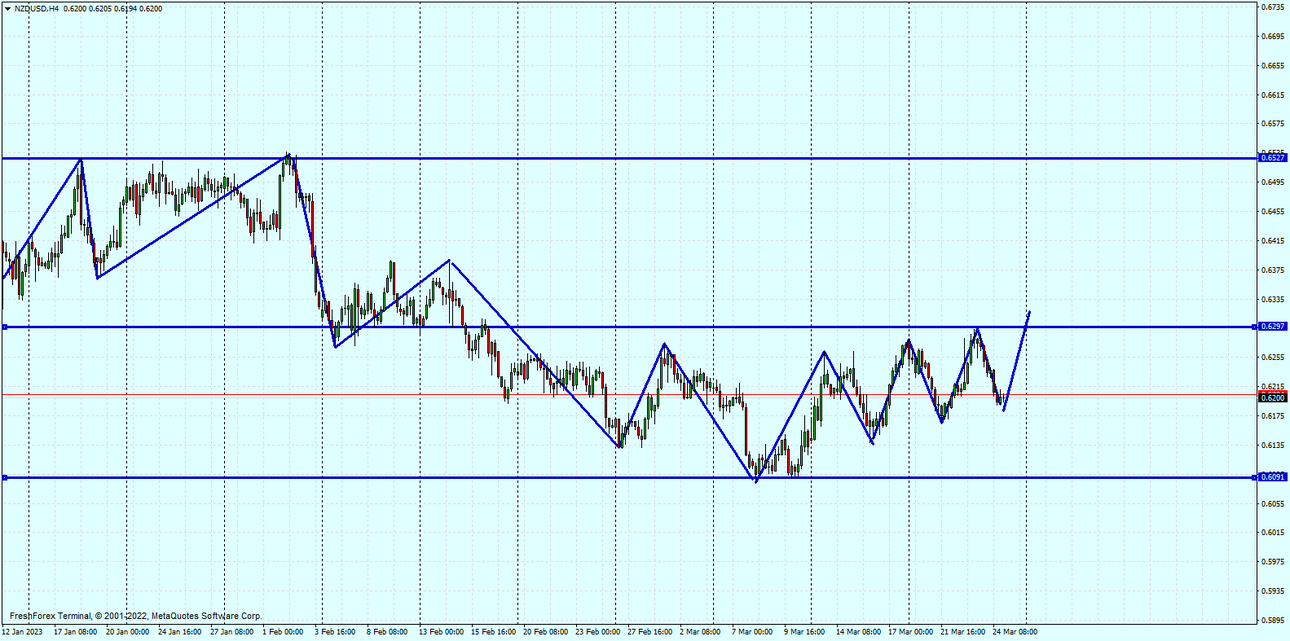Click the 24 Mar 08:00 time axis label

[x=1016, y=632]
